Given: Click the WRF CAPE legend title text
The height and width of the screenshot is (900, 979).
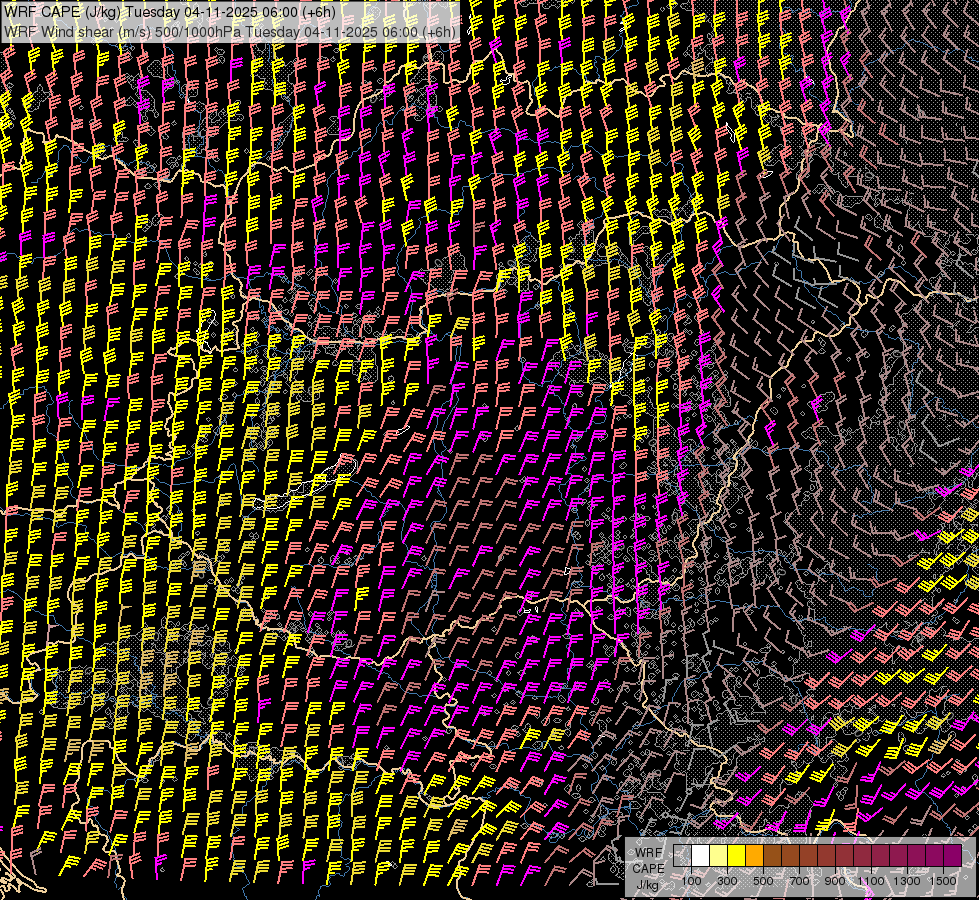Looking at the screenshot, I should (648, 860).
